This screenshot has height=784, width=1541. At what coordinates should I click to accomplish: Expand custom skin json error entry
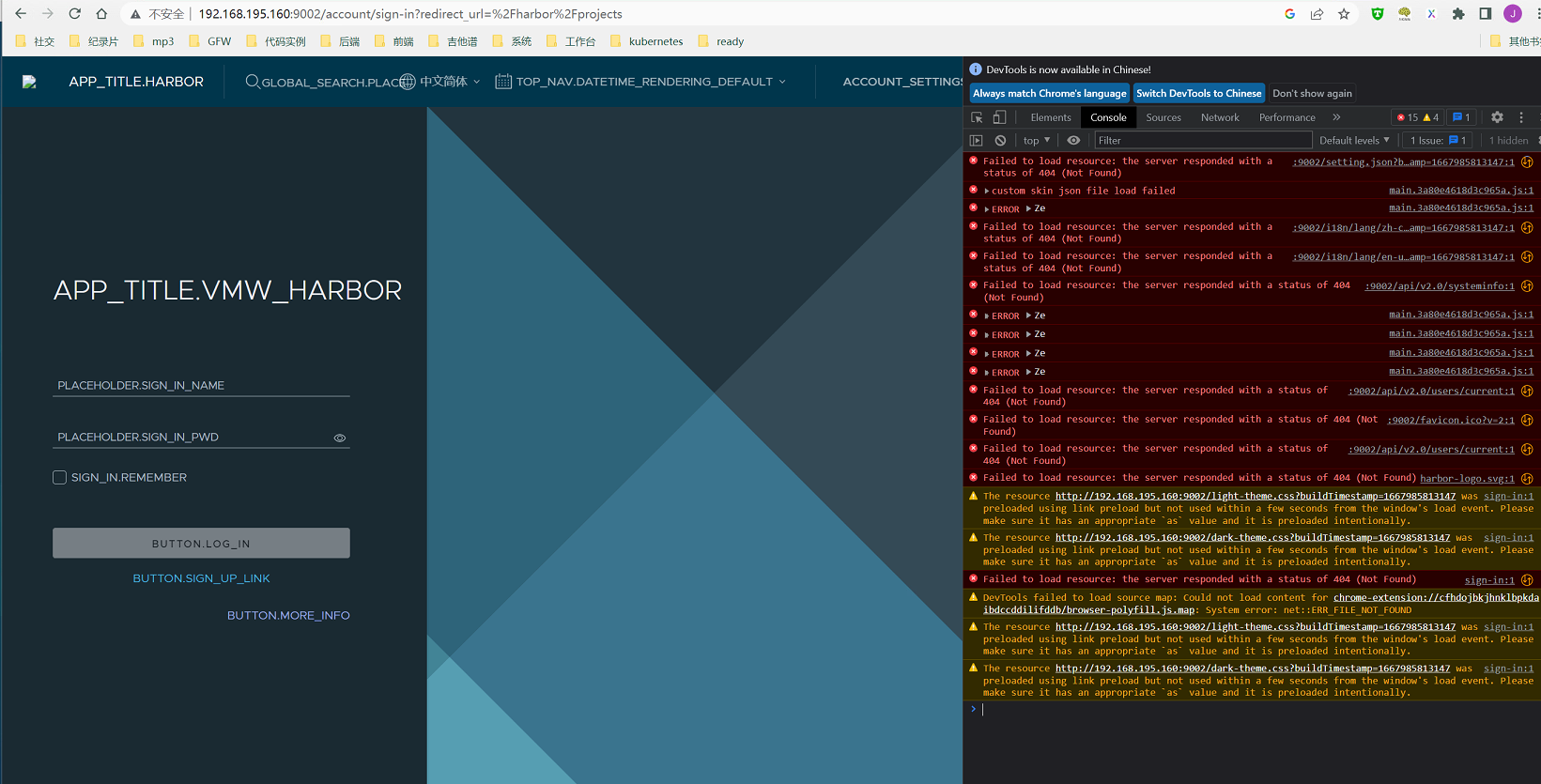[x=987, y=191]
